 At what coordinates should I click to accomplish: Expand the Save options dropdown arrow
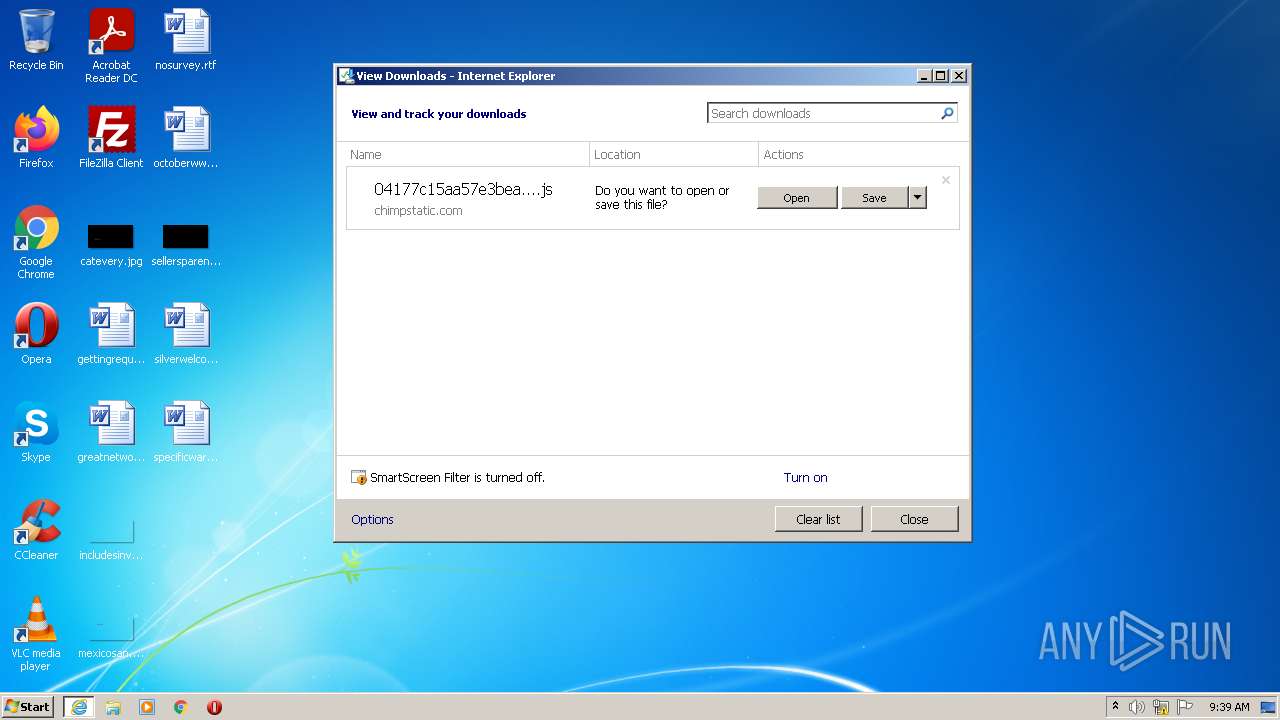[x=917, y=198]
